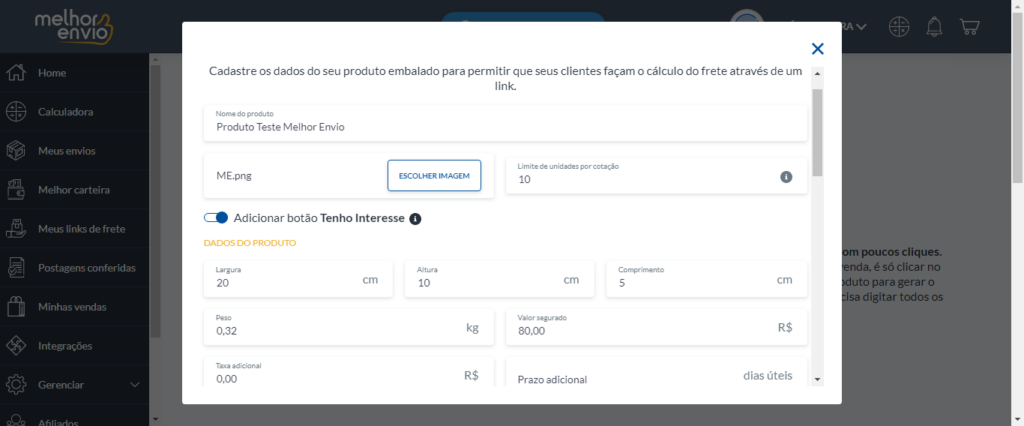Click the dialog scrollbar up arrow
Viewport: 1024px width, 426px height.
click(817, 72)
